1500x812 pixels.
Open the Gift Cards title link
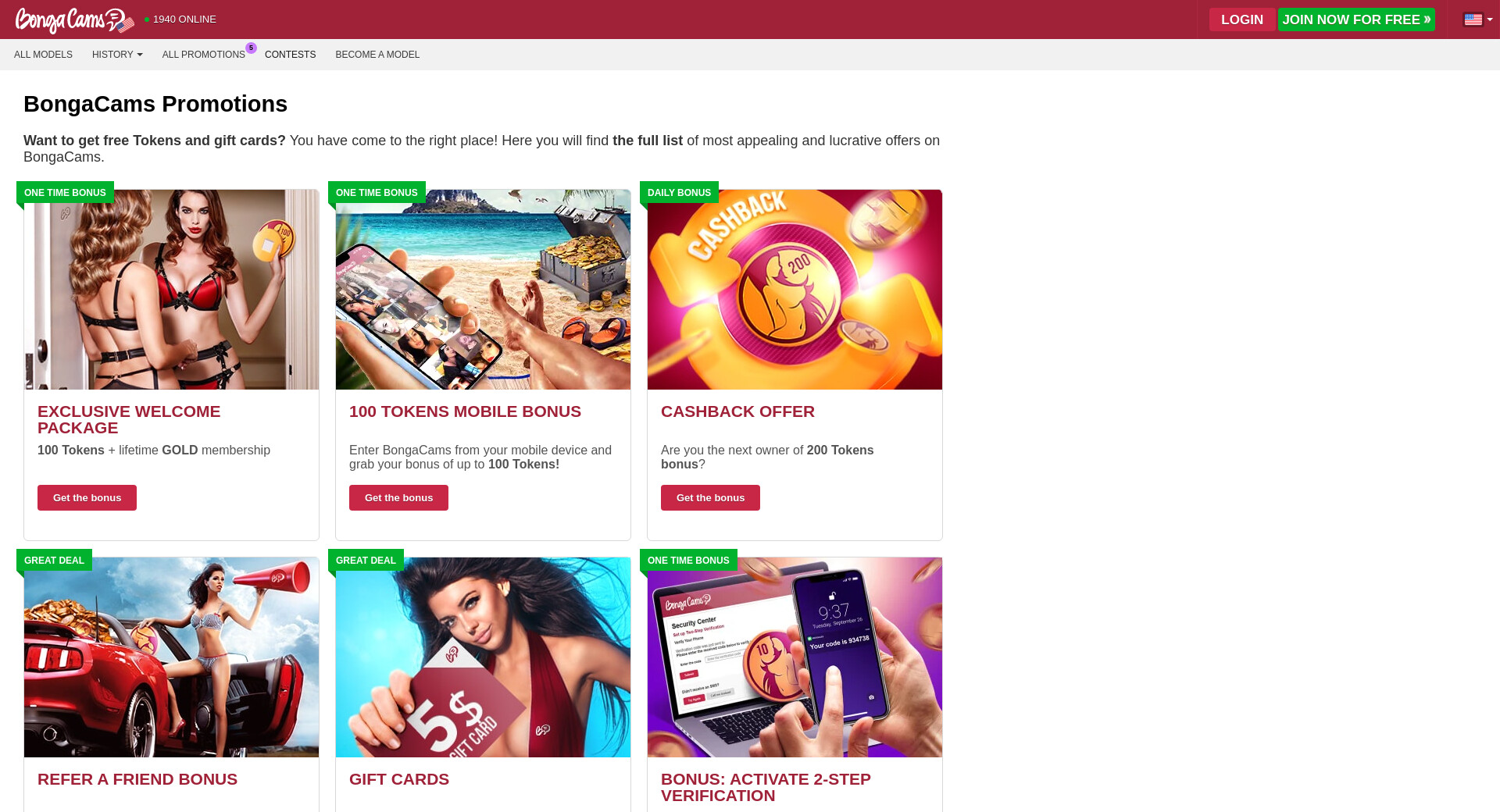pyautogui.click(x=399, y=779)
